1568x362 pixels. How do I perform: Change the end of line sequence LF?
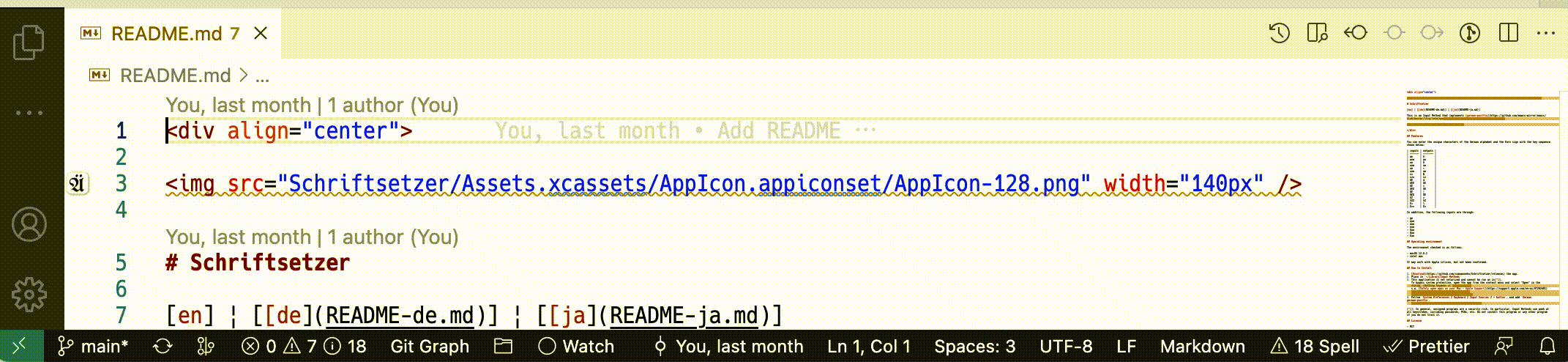(1126, 346)
